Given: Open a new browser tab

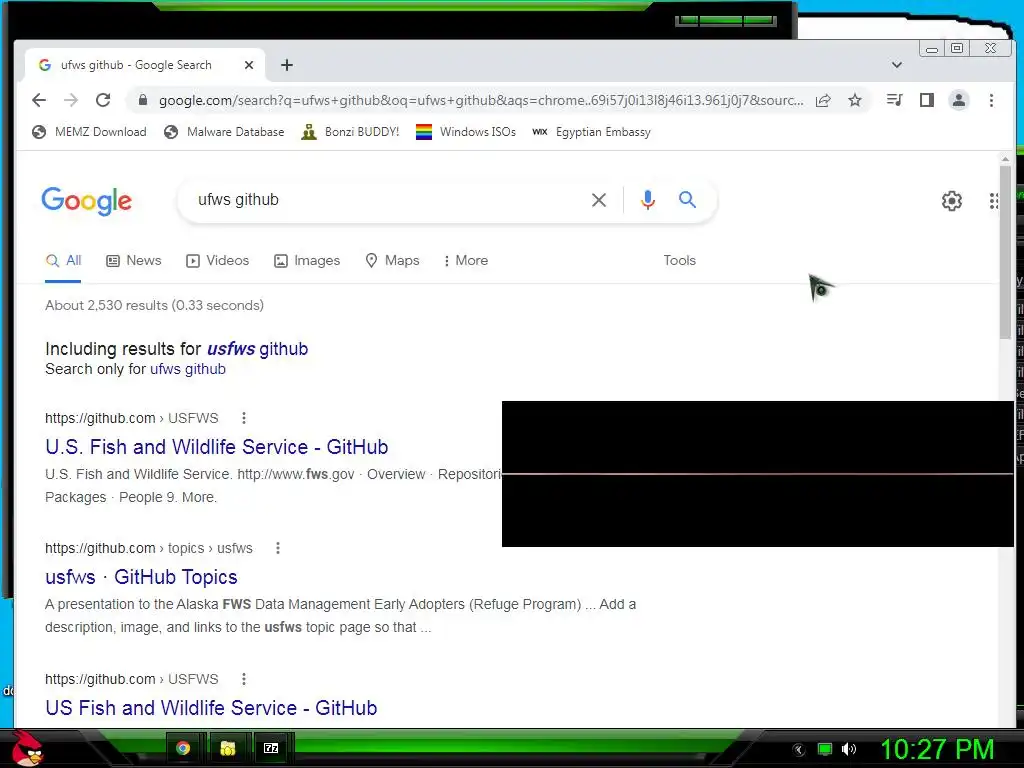Looking at the screenshot, I should [x=287, y=65].
